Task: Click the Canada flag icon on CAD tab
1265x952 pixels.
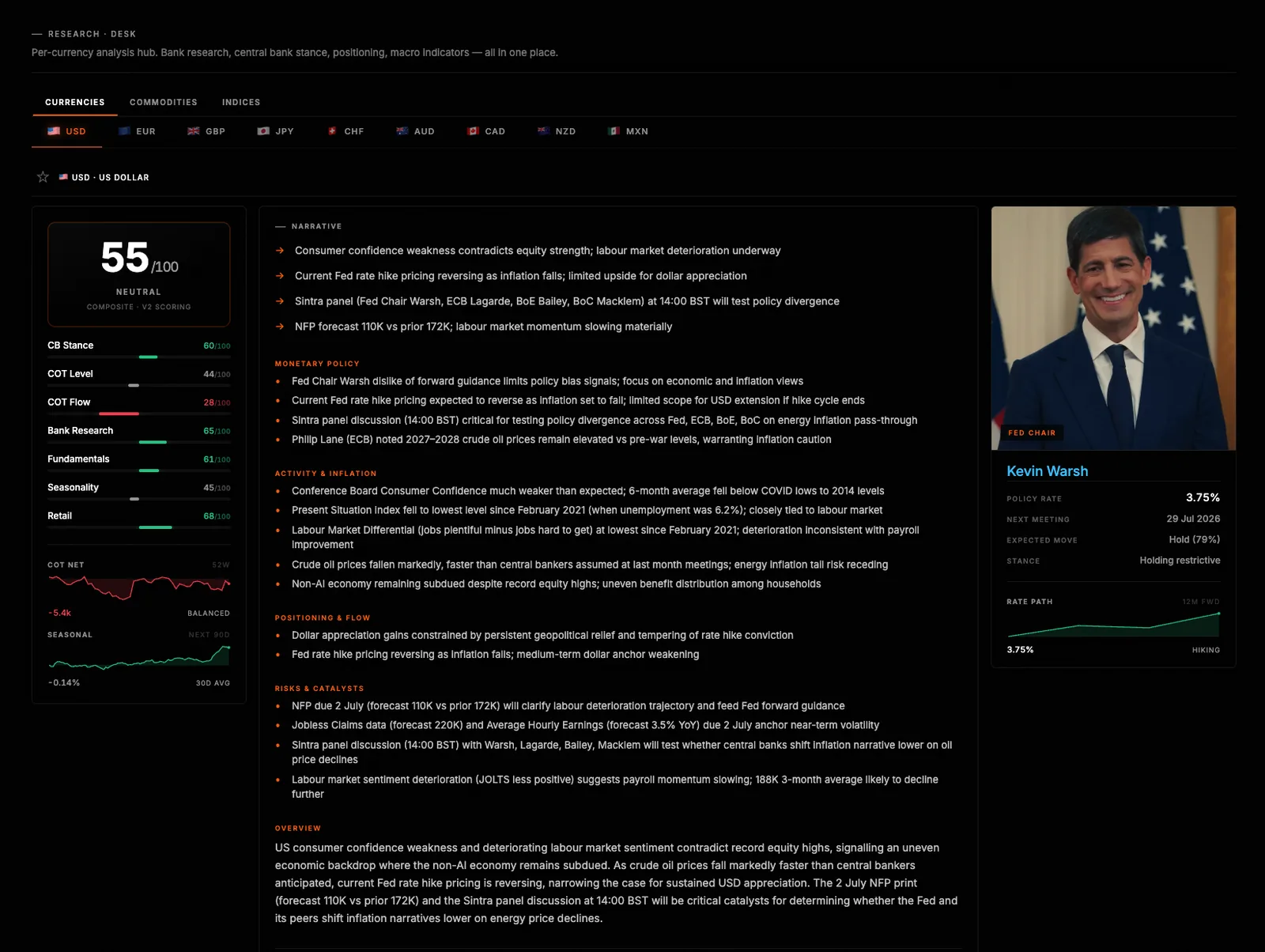Action: (x=473, y=131)
